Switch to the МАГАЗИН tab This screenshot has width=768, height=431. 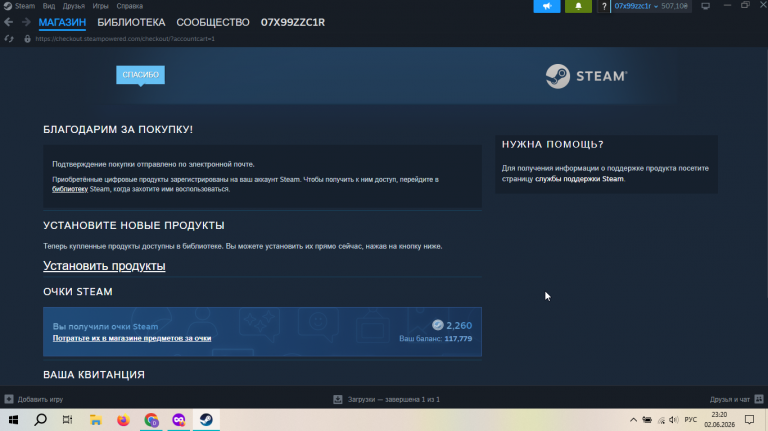pyautogui.click(x=62, y=23)
